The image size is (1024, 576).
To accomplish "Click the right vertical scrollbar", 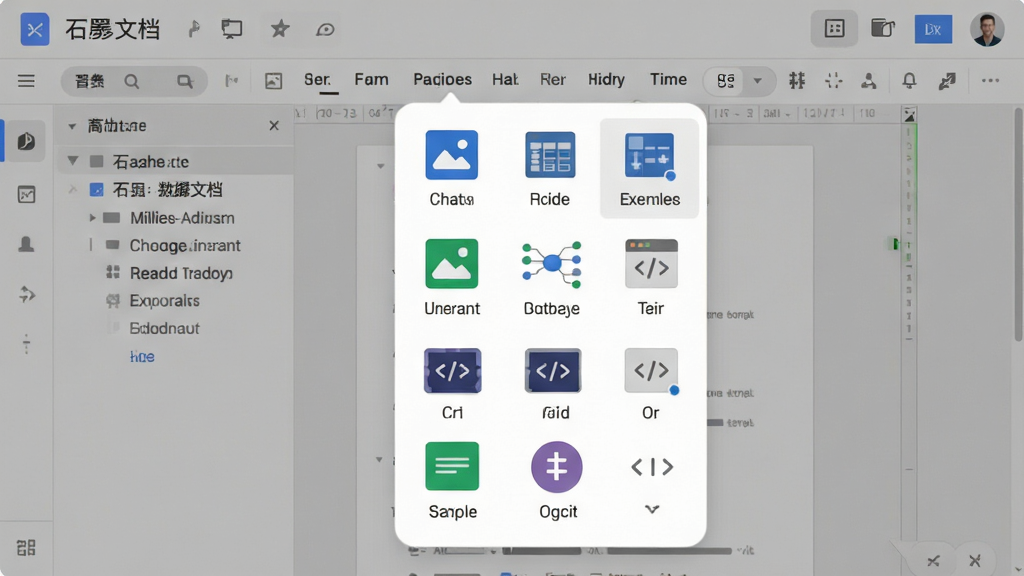I will pyautogui.click(x=1018, y=225).
